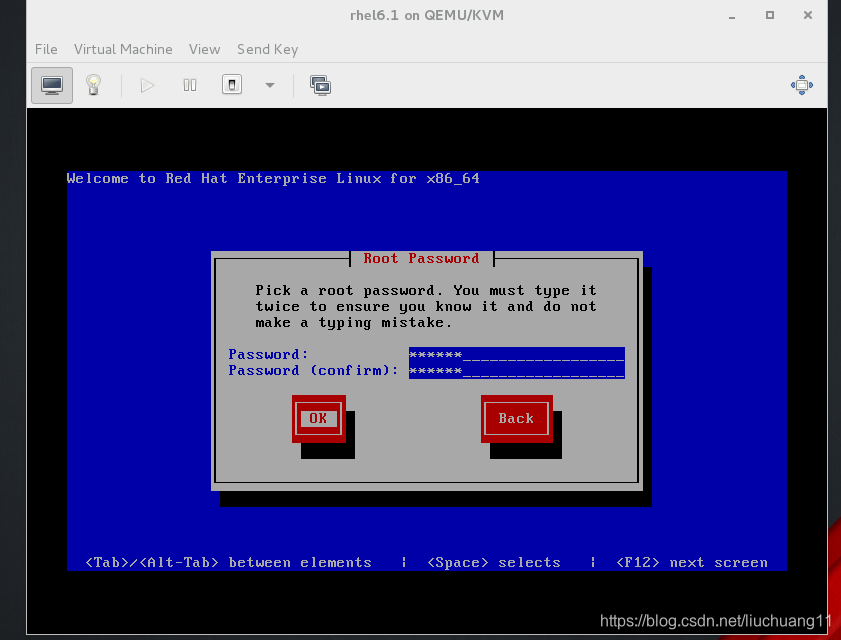Click the 'Pick a root password' instruction text
841x640 pixels.
(426, 306)
